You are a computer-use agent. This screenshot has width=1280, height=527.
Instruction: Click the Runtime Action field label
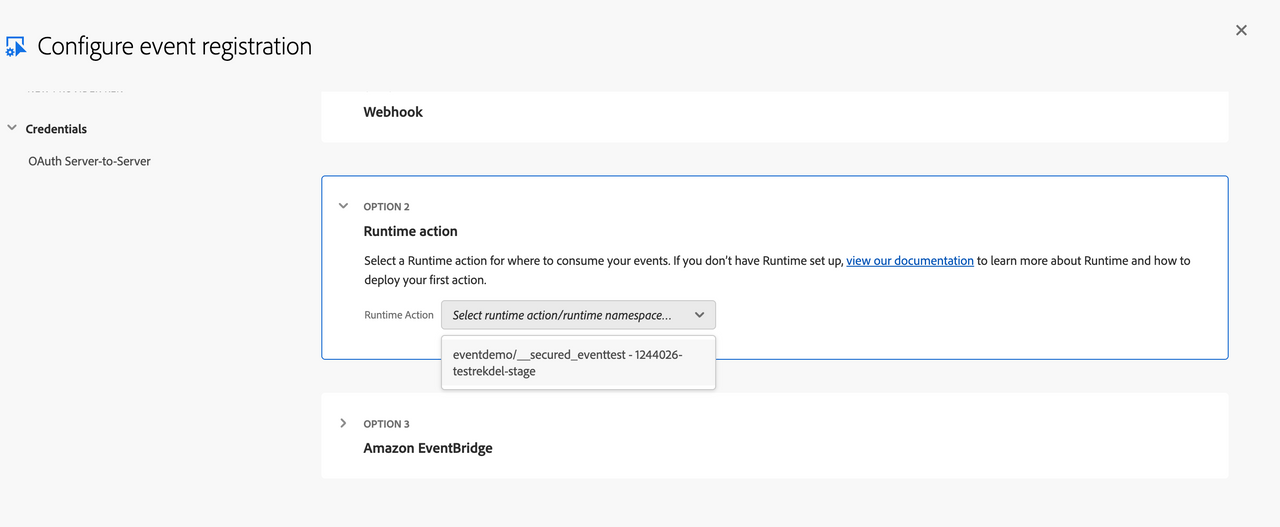pyautogui.click(x=399, y=315)
